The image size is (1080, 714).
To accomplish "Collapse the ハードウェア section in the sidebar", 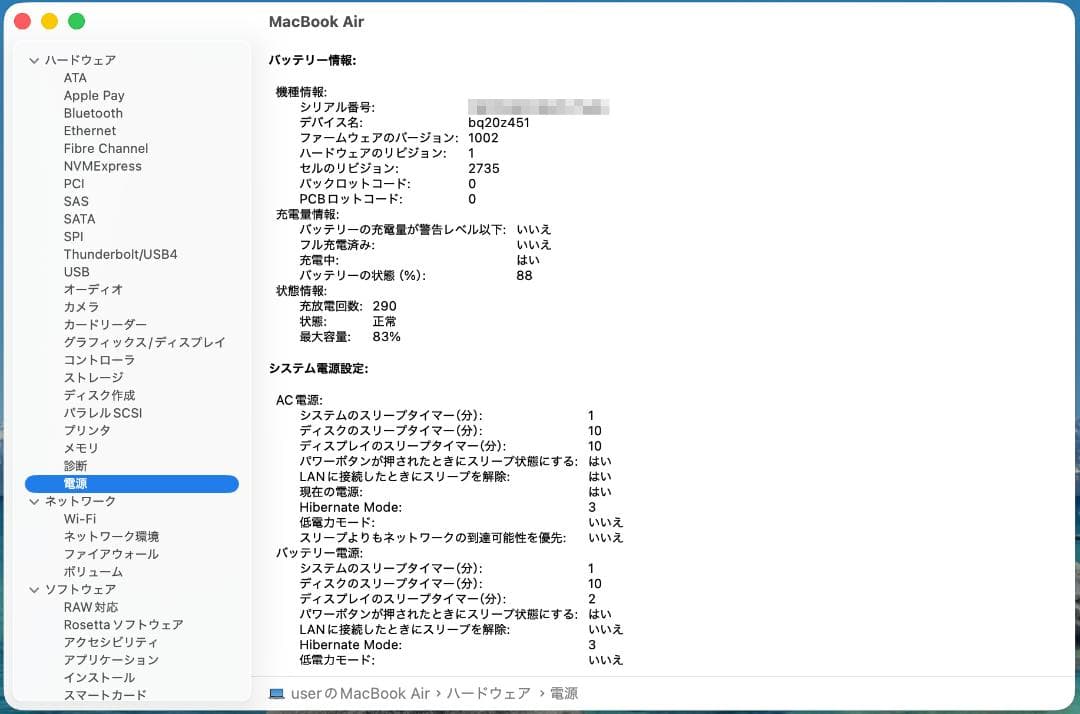I will 34,60.
